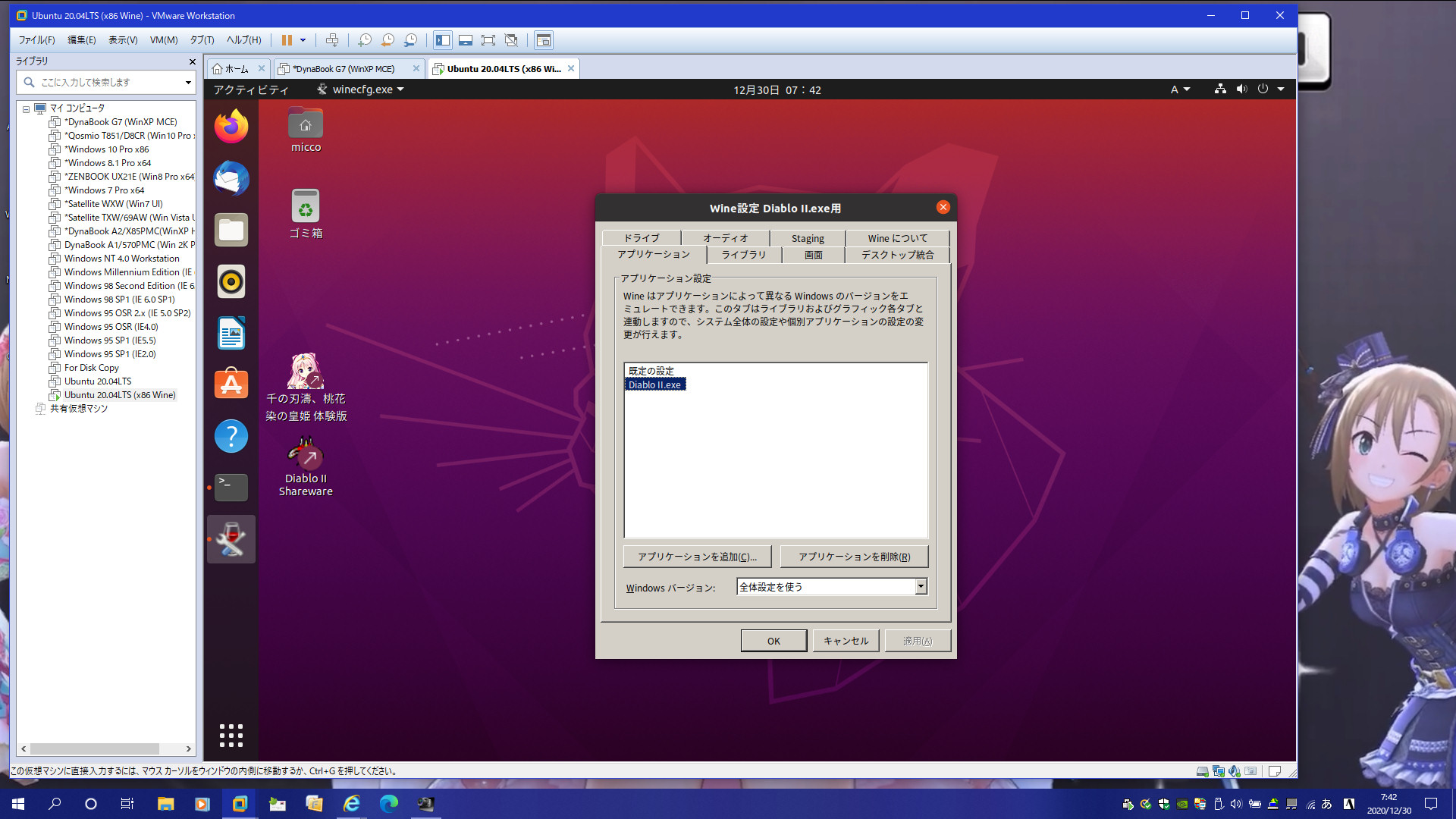Open the Terminal from the dock
The image size is (1456, 819).
click(x=231, y=488)
